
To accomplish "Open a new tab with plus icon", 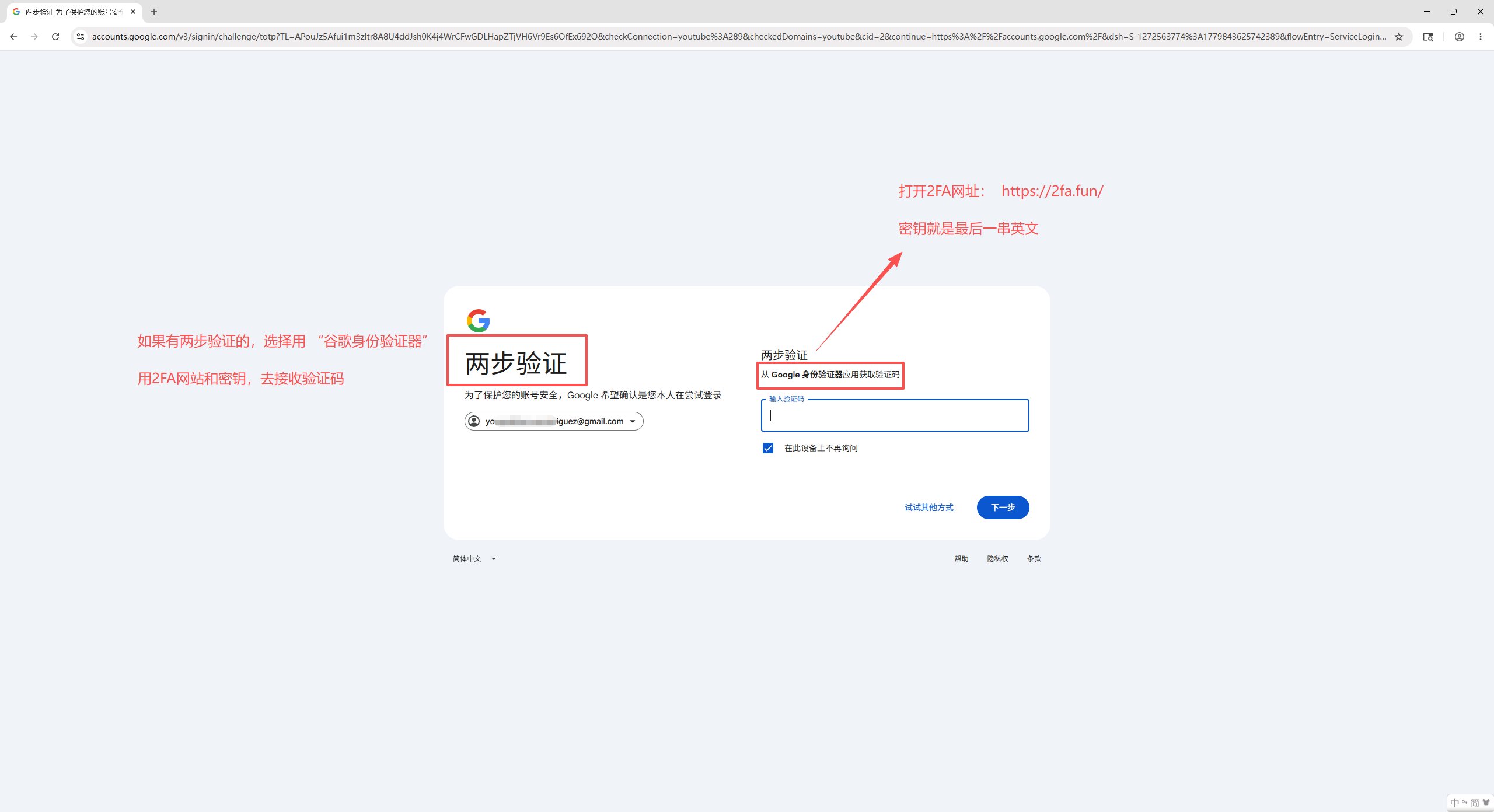I will tap(154, 12).
